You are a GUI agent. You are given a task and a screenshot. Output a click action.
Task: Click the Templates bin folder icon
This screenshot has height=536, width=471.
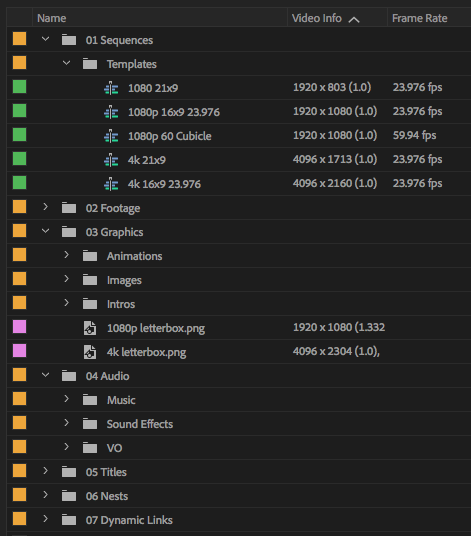(90, 64)
